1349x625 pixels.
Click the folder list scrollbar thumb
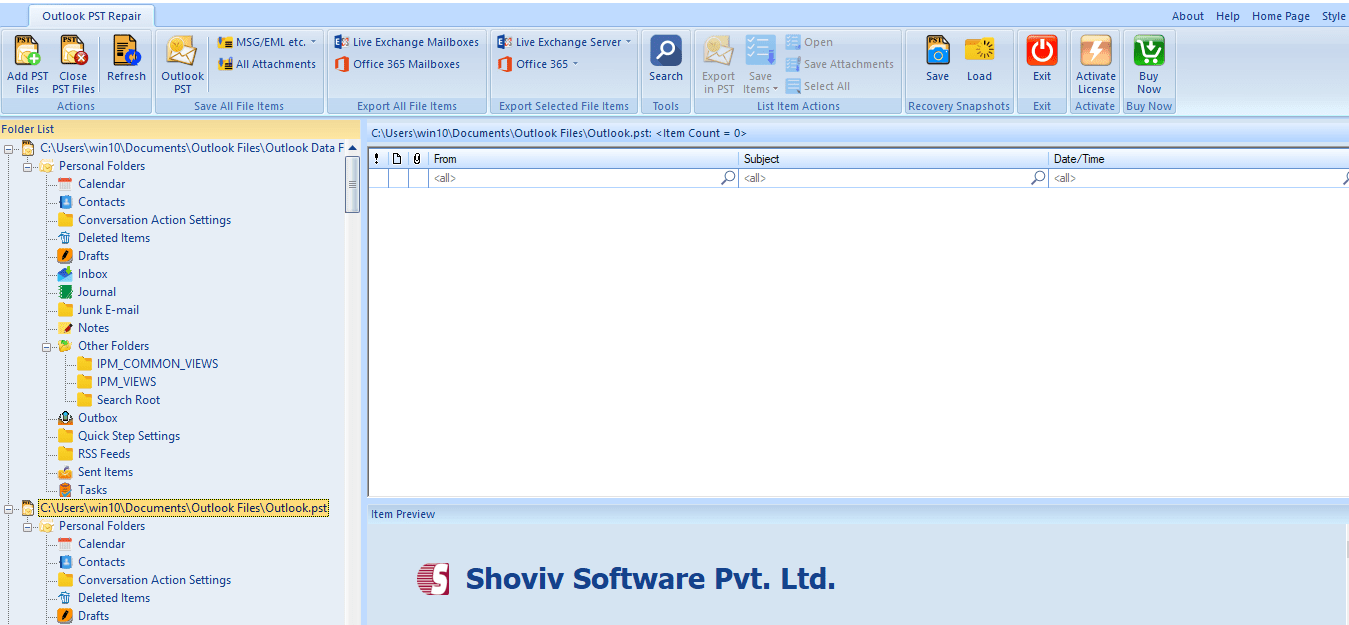click(352, 185)
